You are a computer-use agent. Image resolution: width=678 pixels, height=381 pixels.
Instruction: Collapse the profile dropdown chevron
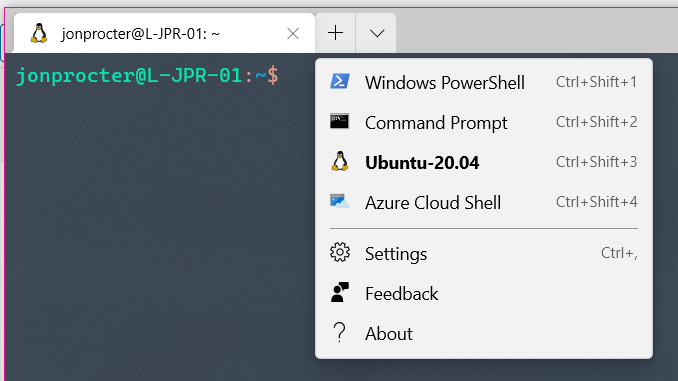click(x=377, y=33)
